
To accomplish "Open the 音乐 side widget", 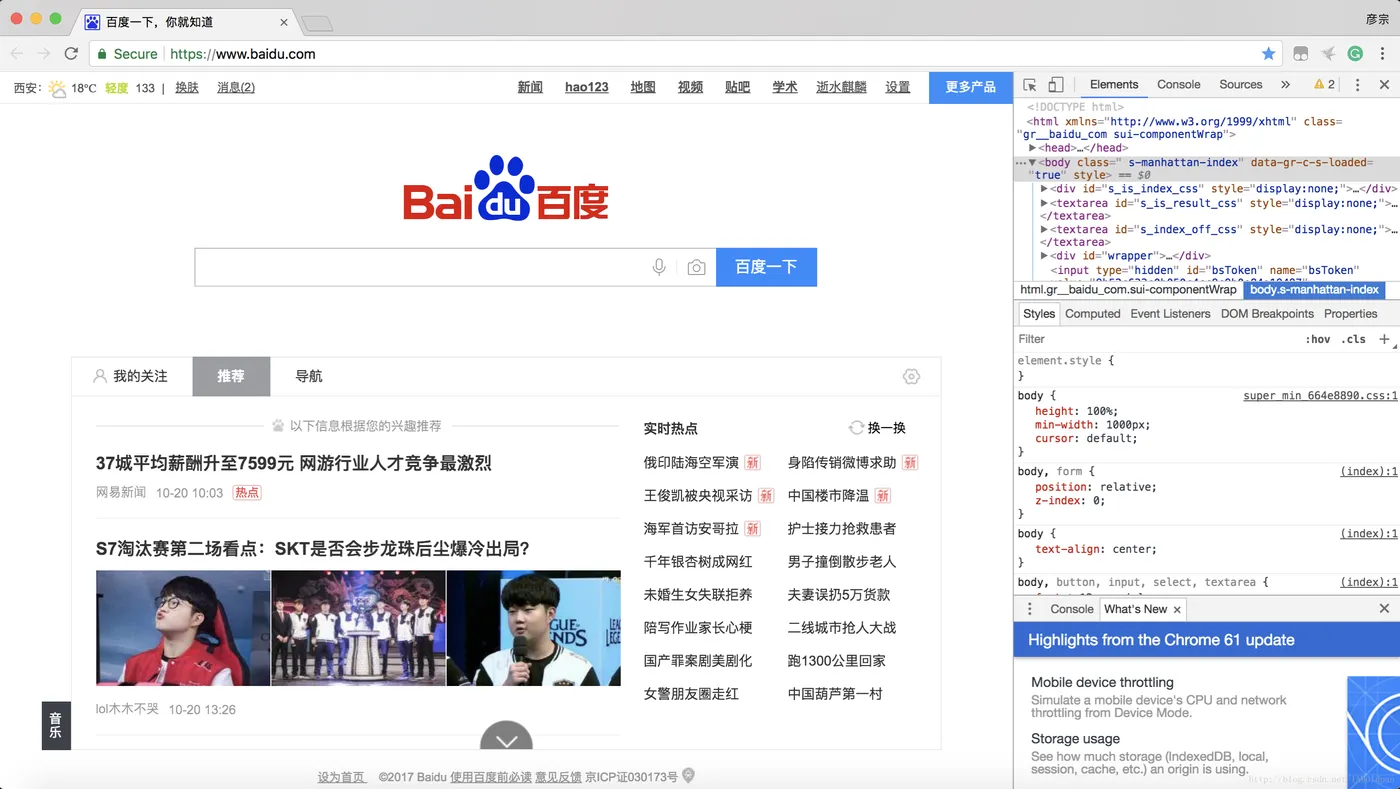I will (55, 725).
